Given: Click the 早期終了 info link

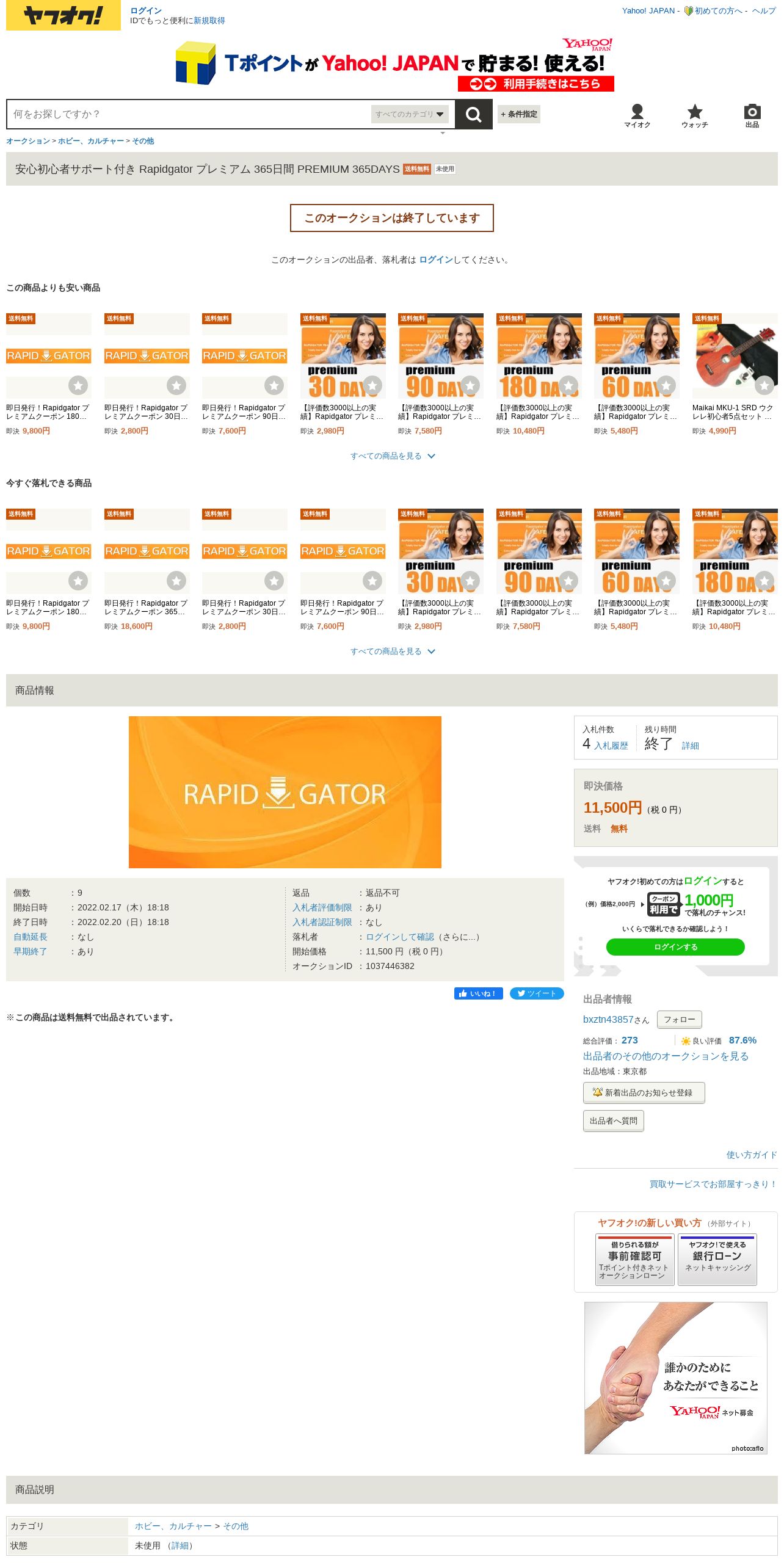Looking at the screenshot, I should pyautogui.click(x=30, y=951).
